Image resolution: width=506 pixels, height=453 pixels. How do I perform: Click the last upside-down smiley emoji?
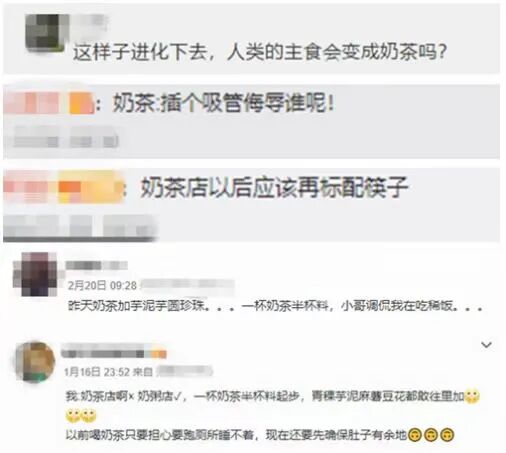tap(447, 435)
